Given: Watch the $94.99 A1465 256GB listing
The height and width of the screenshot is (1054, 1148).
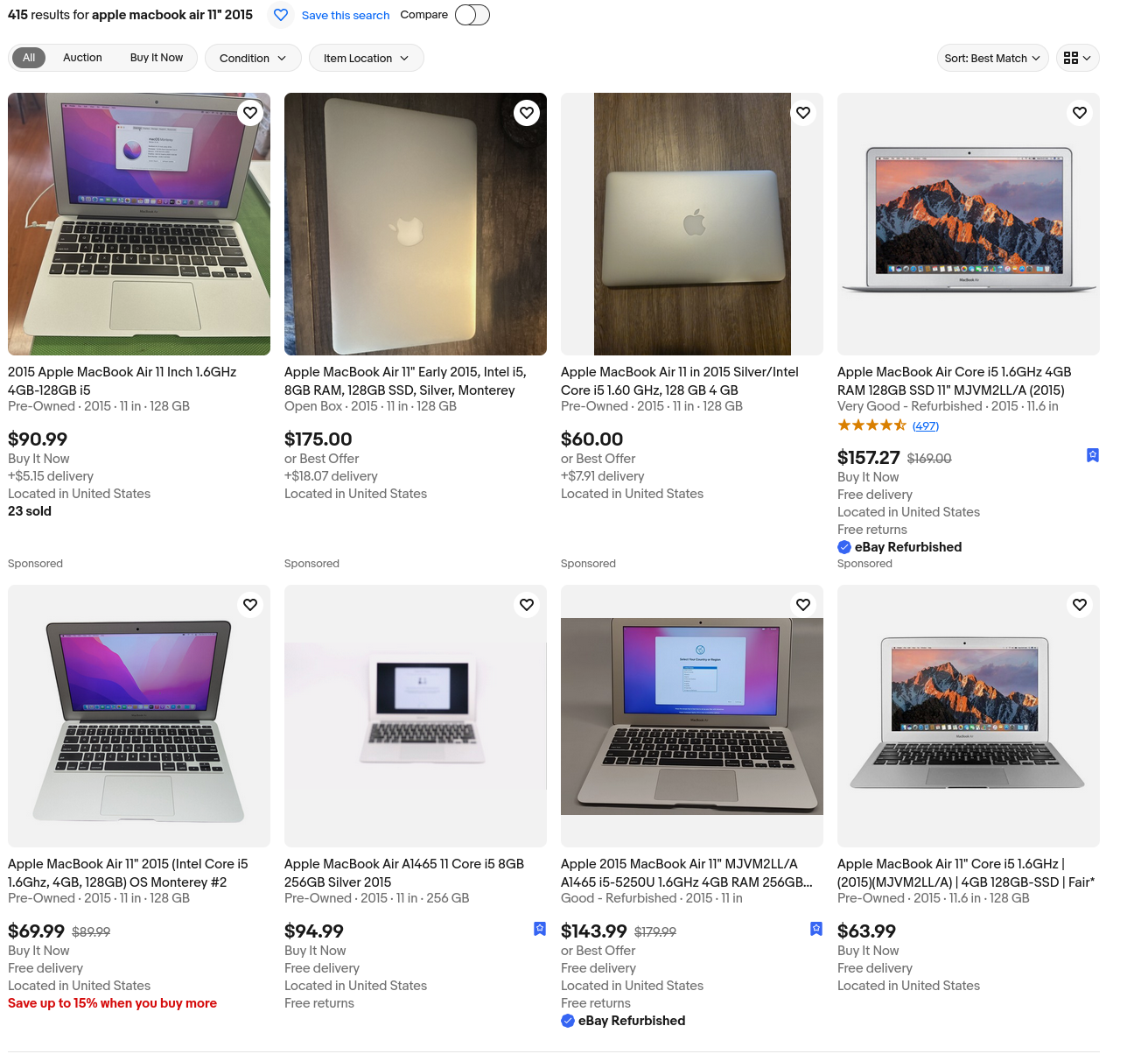Looking at the screenshot, I should pos(527,605).
